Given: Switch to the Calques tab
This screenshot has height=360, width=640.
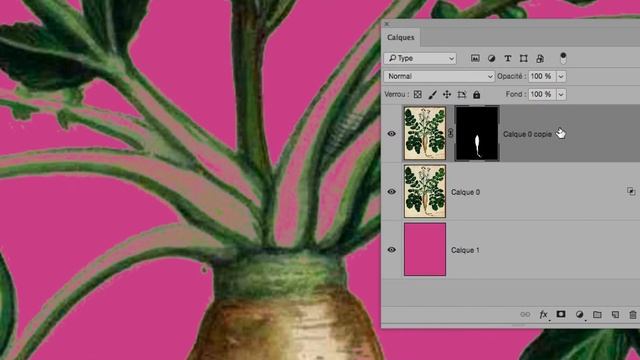Looking at the screenshot, I should click(x=401, y=38).
